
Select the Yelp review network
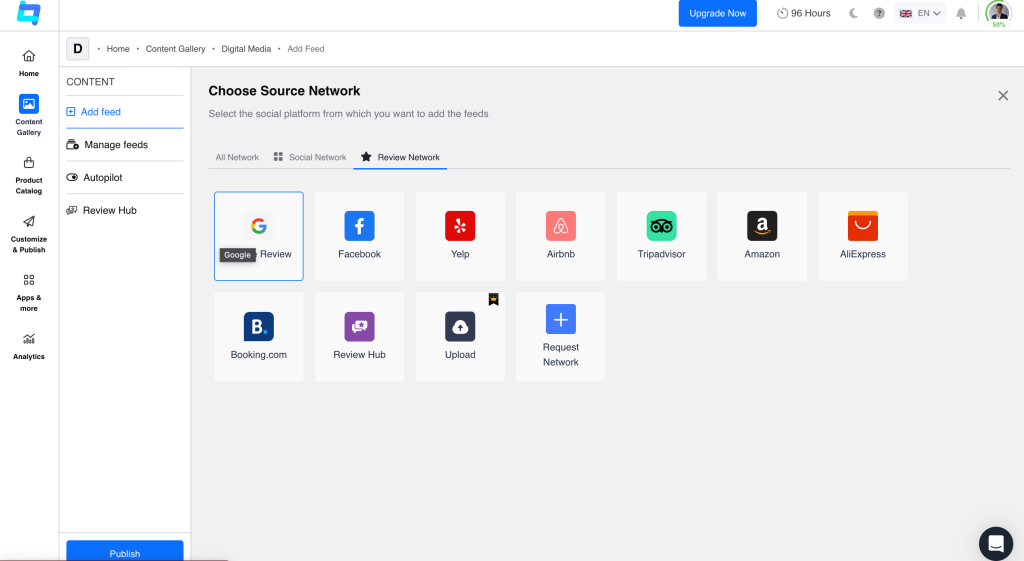click(x=460, y=236)
